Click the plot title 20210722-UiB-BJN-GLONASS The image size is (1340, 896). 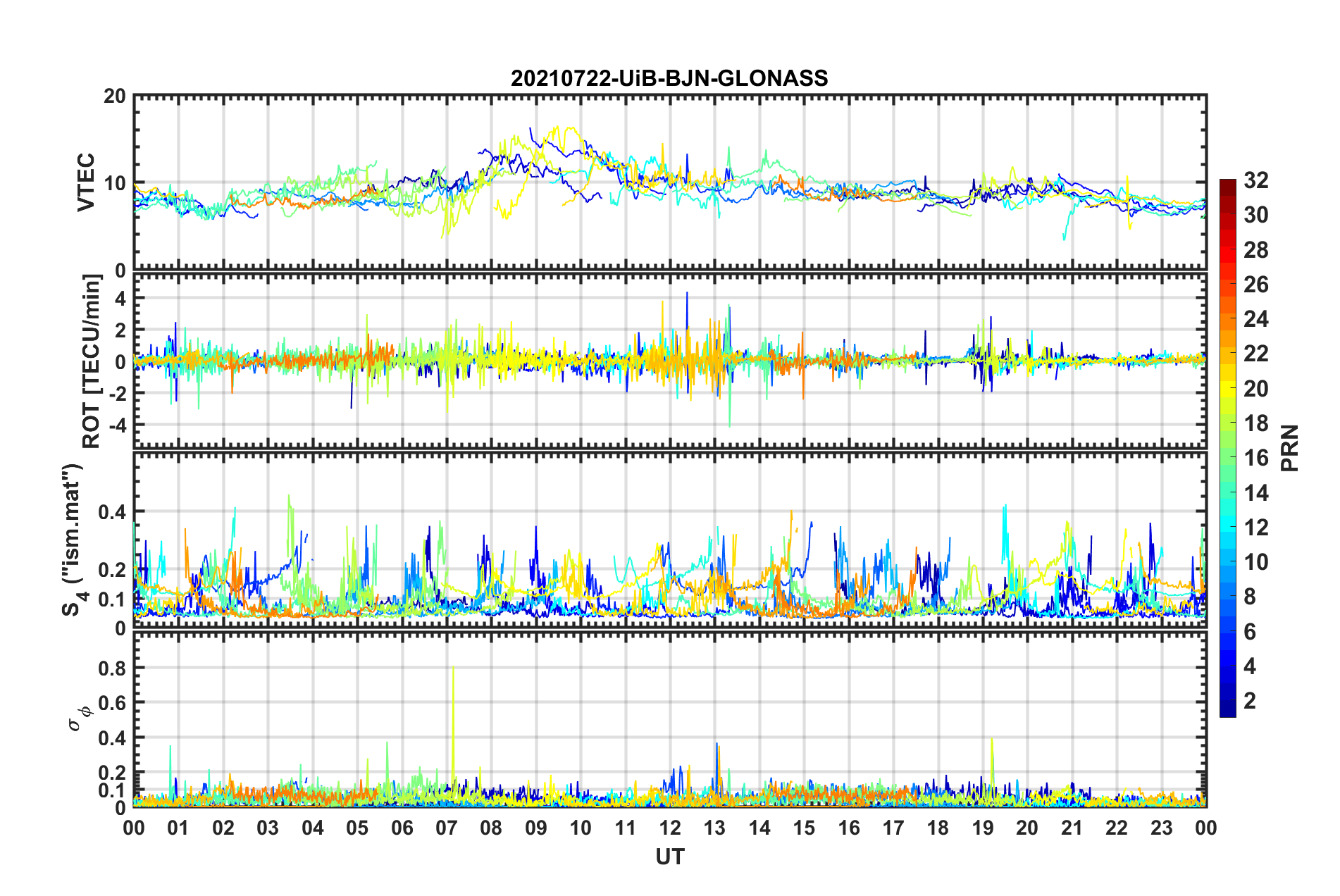669,78
